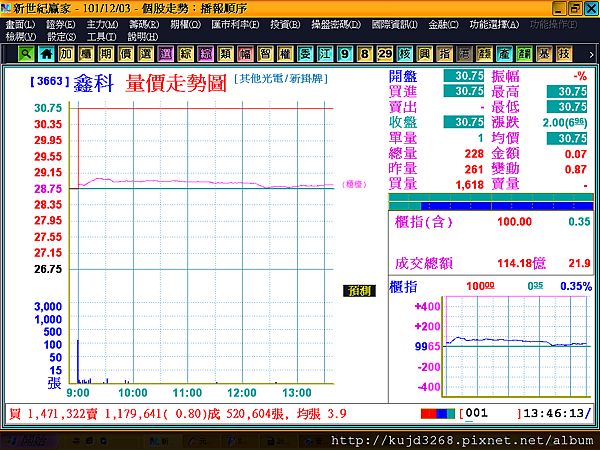Select the 類 category toolbar icon
The height and width of the screenshot is (450, 600).
pos(225,54)
